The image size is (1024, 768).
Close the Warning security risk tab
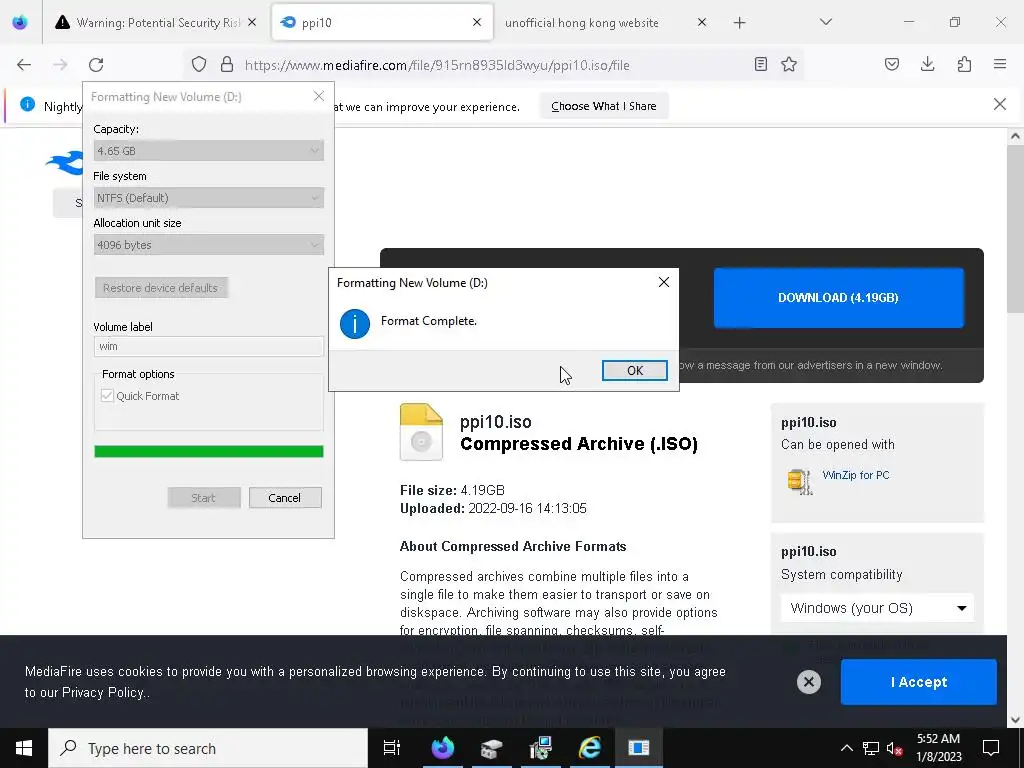[x=252, y=22]
